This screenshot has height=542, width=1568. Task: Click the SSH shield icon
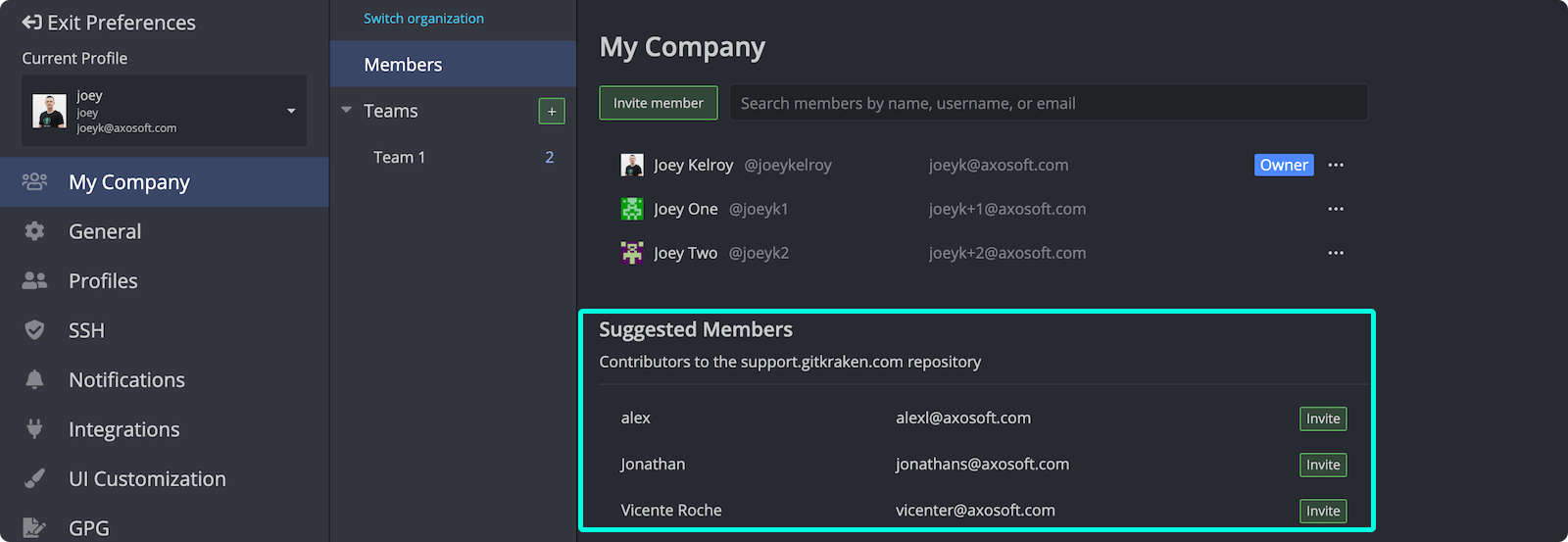pyautogui.click(x=34, y=330)
